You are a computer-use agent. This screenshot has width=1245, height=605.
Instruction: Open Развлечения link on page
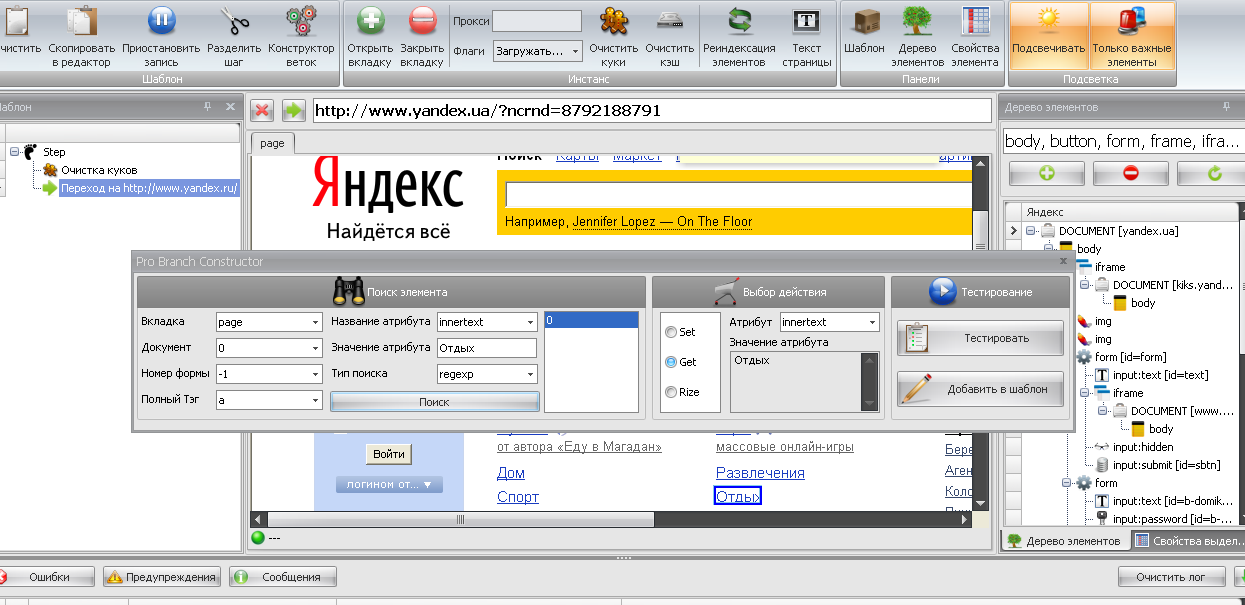pyautogui.click(x=760, y=473)
